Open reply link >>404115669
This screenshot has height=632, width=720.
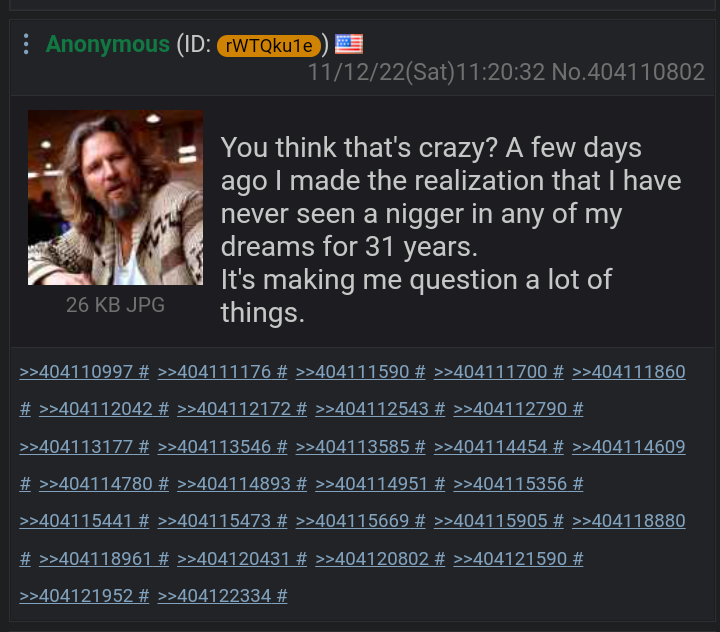352,521
